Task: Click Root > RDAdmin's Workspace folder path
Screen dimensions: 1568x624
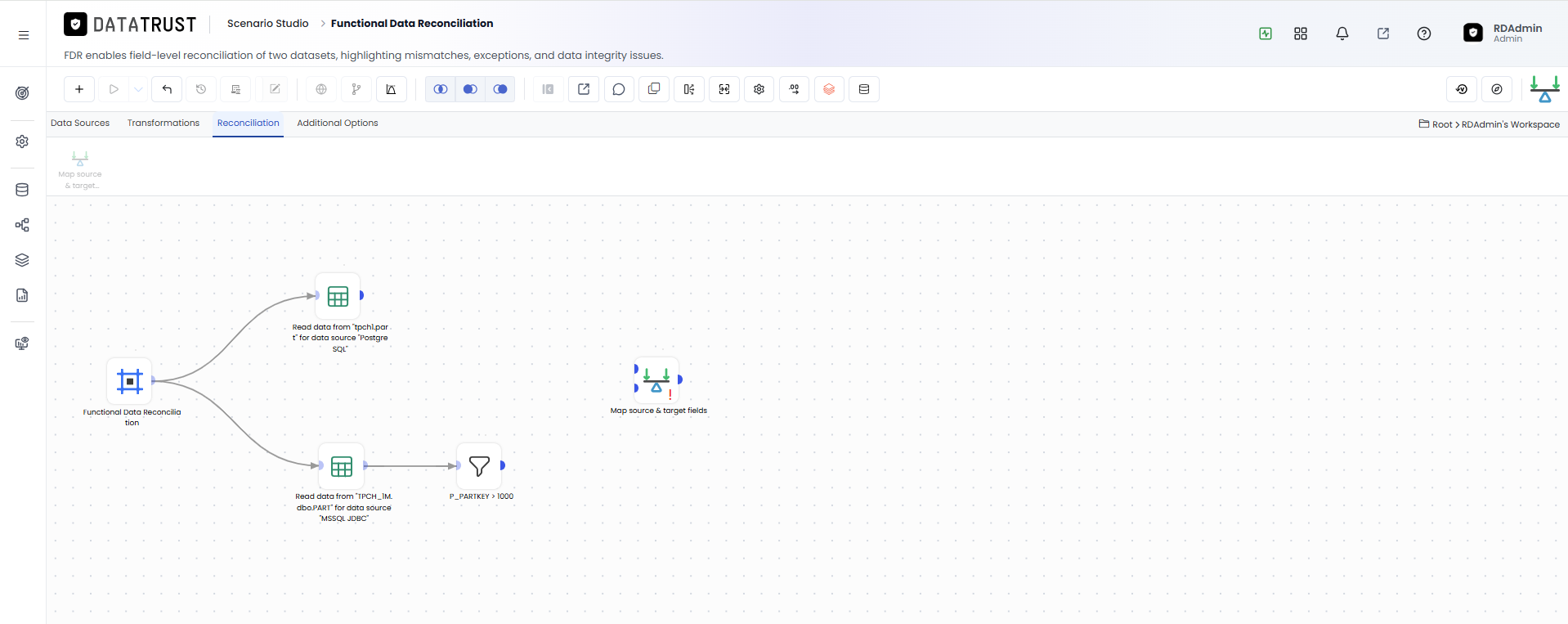Action: pos(1490,124)
